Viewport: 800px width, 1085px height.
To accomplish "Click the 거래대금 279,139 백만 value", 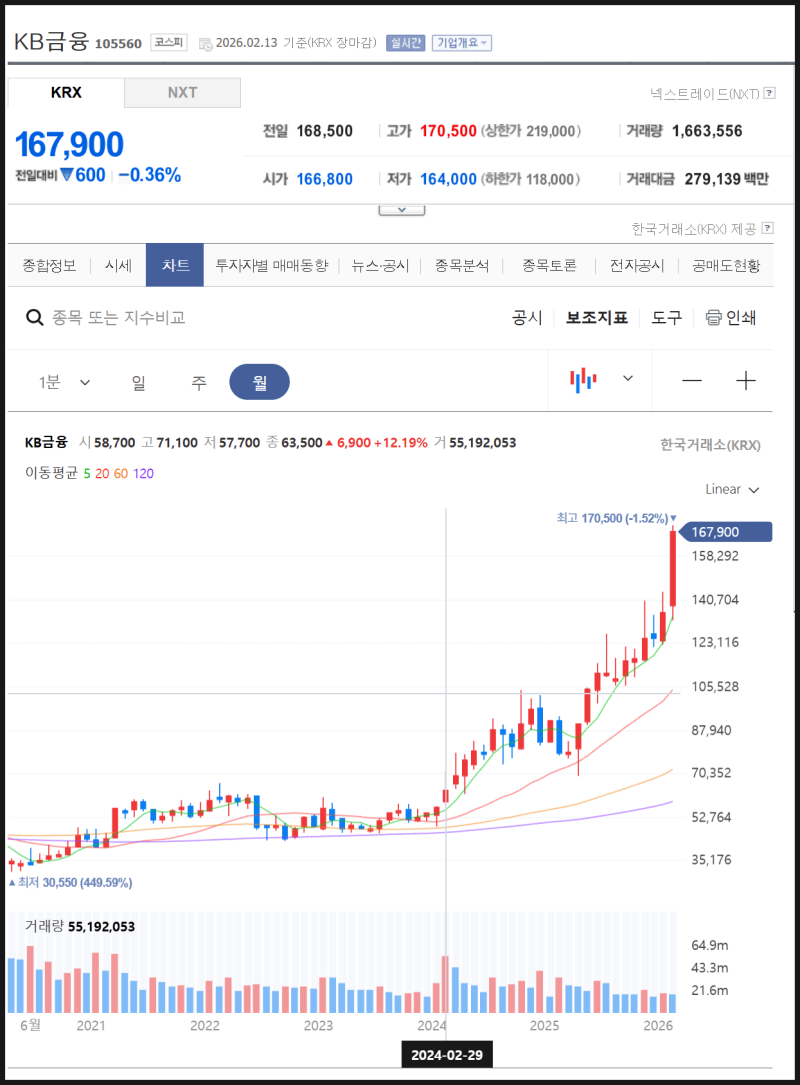I will pos(727,179).
